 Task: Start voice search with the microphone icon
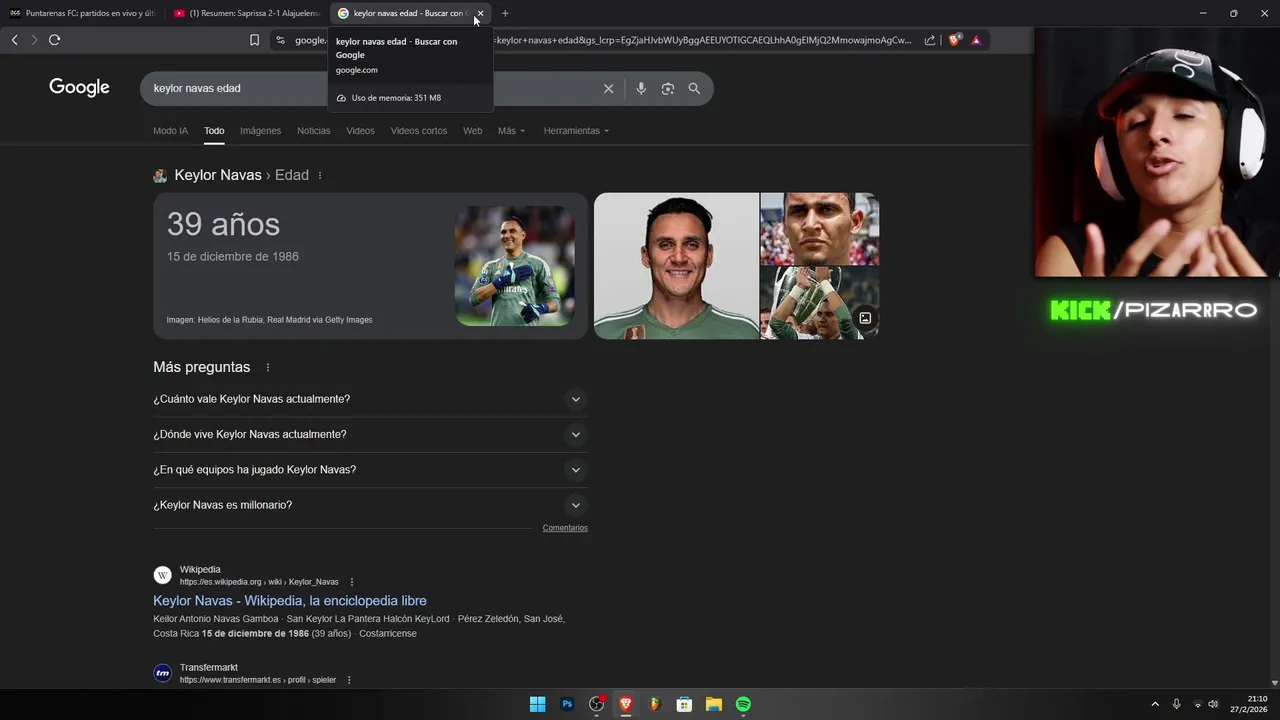coord(641,88)
